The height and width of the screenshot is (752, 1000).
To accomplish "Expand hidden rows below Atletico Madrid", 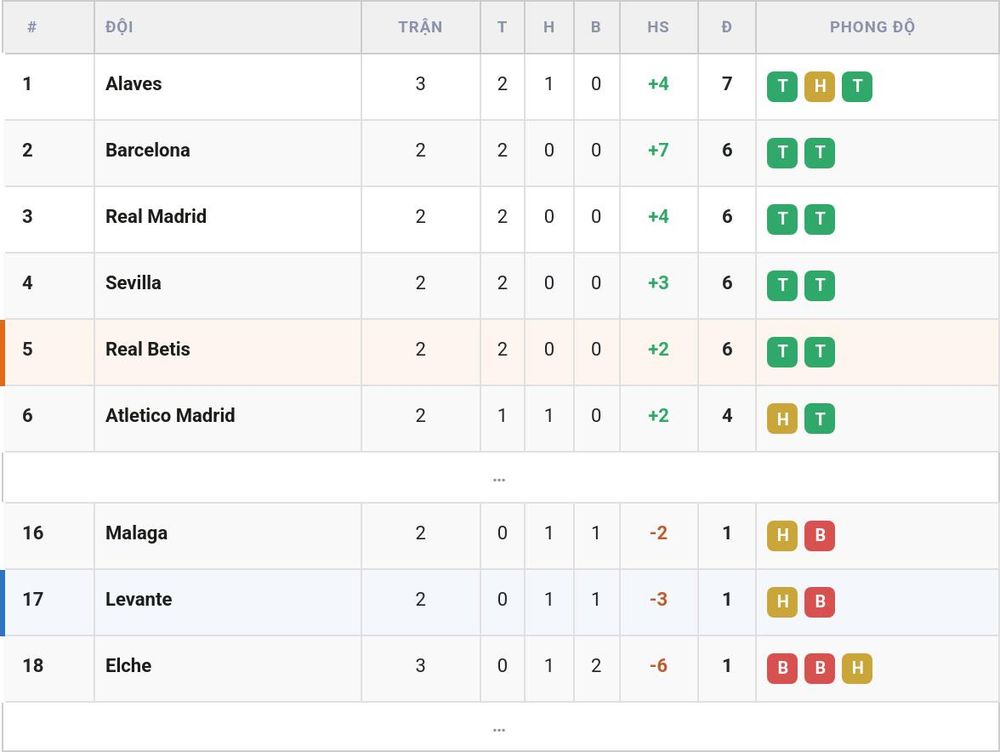I will (499, 478).
